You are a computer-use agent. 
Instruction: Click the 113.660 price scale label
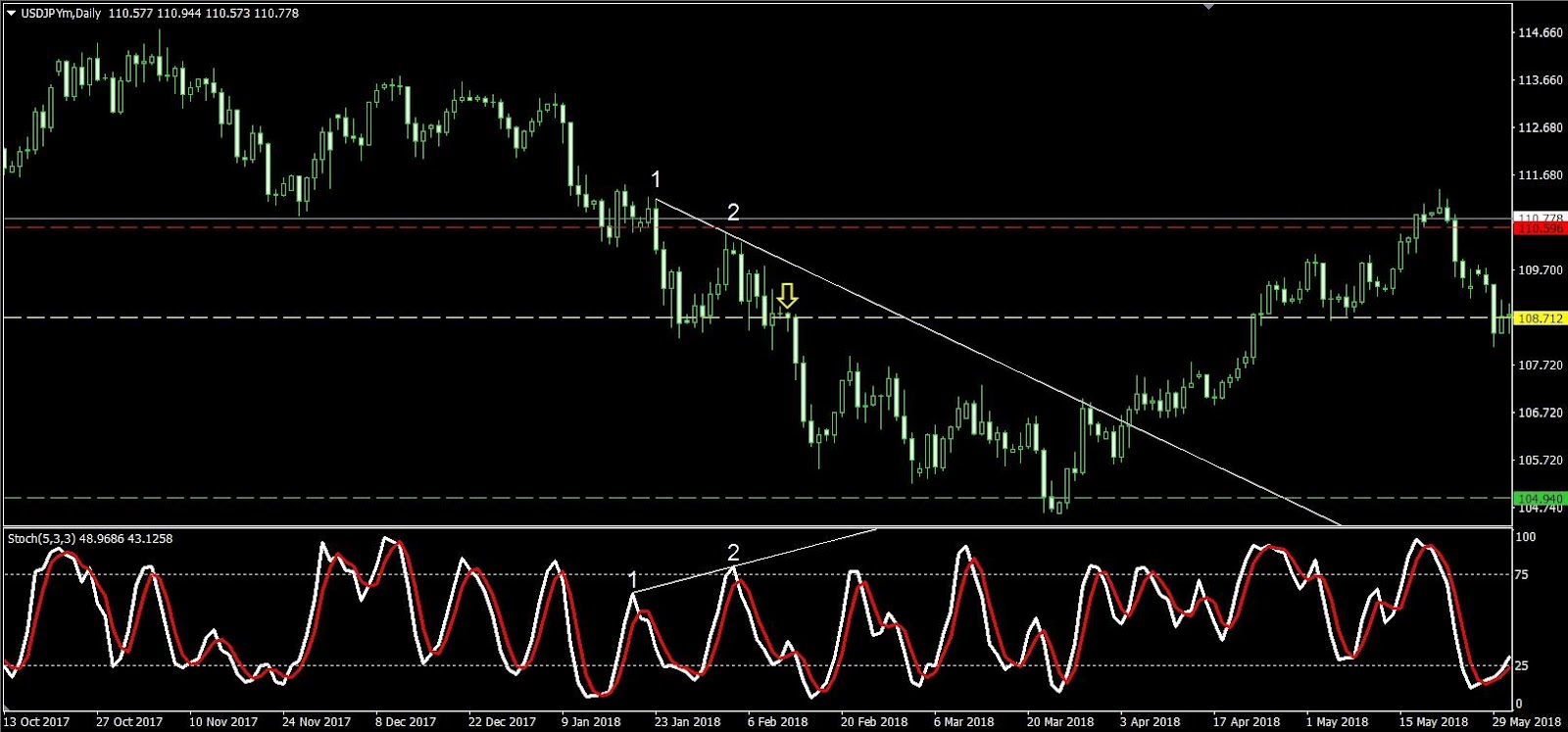click(1540, 80)
